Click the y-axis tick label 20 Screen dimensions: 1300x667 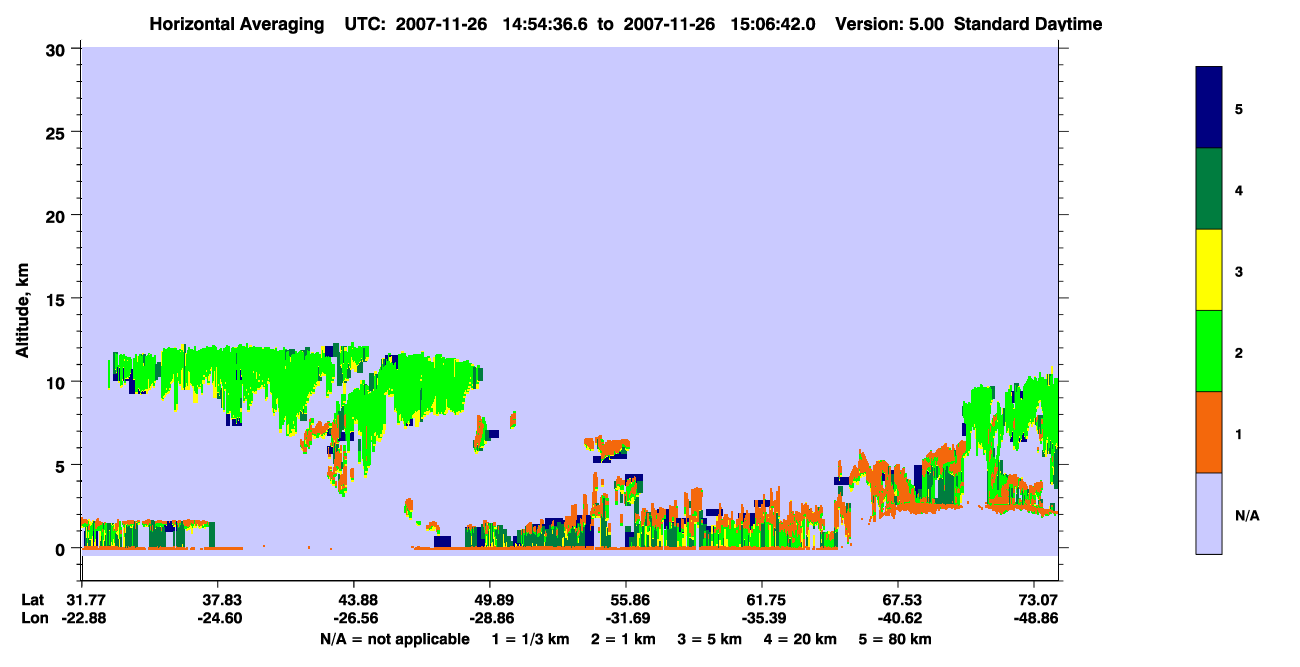pos(58,215)
